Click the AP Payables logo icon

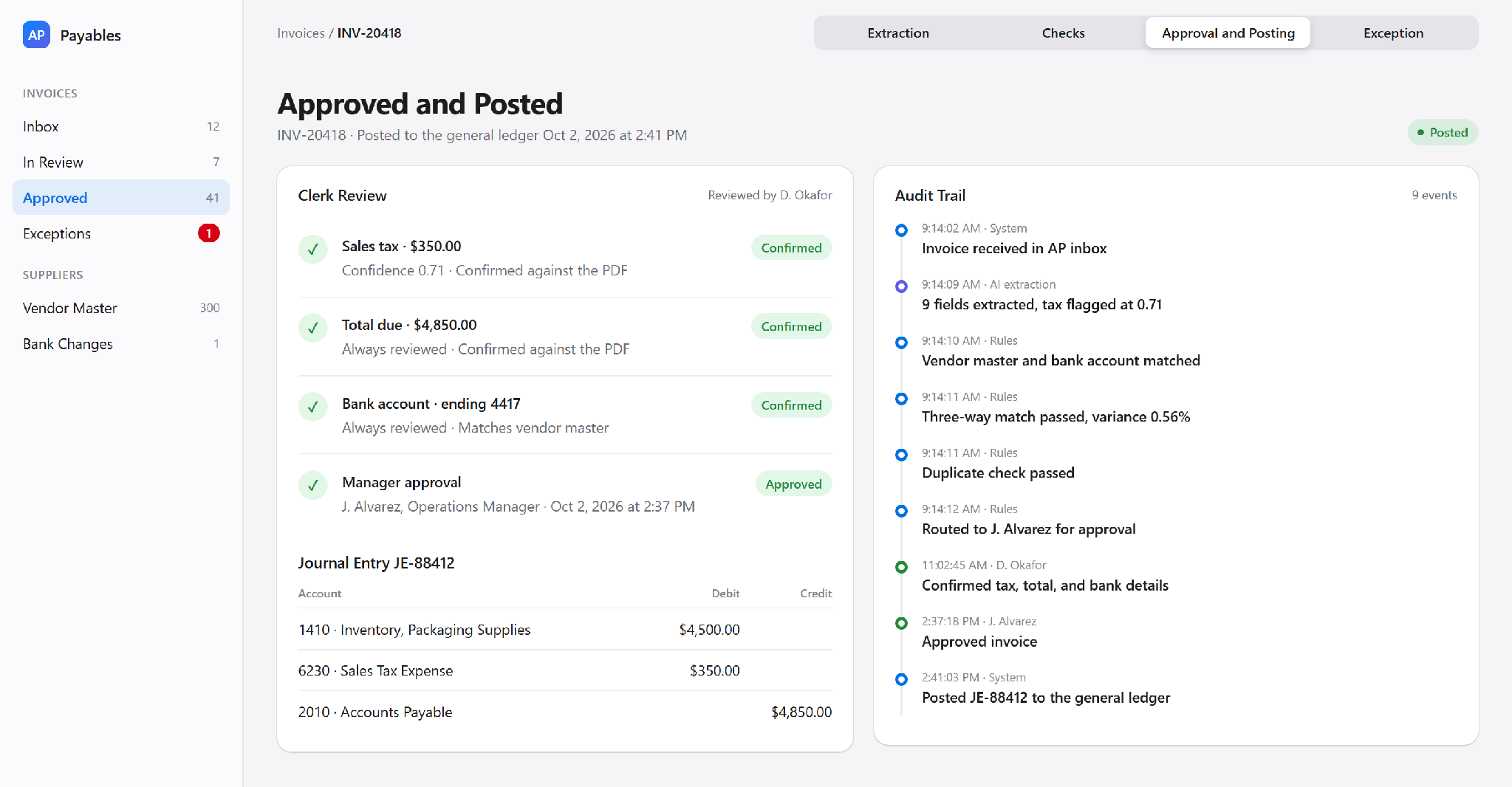coord(36,35)
